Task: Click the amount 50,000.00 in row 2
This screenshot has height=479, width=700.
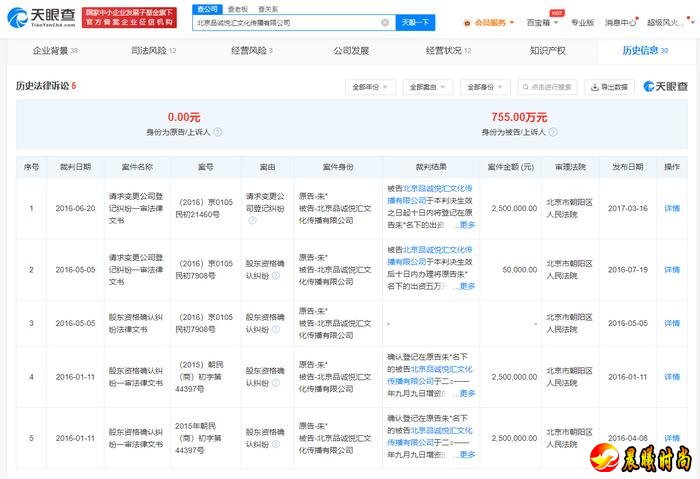Action: click(x=520, y=270)
